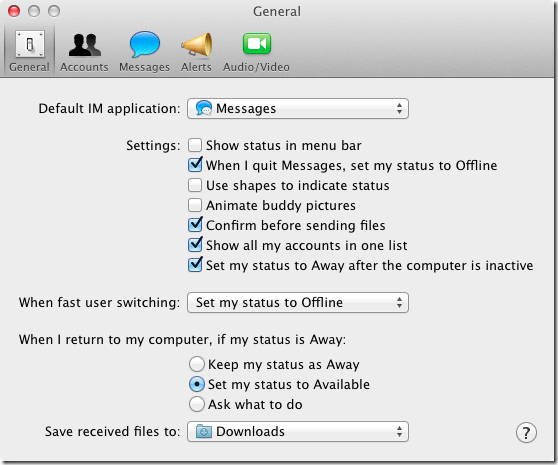Open the fast user switching dropdown

pyautogui.click(x=298, y=302)
